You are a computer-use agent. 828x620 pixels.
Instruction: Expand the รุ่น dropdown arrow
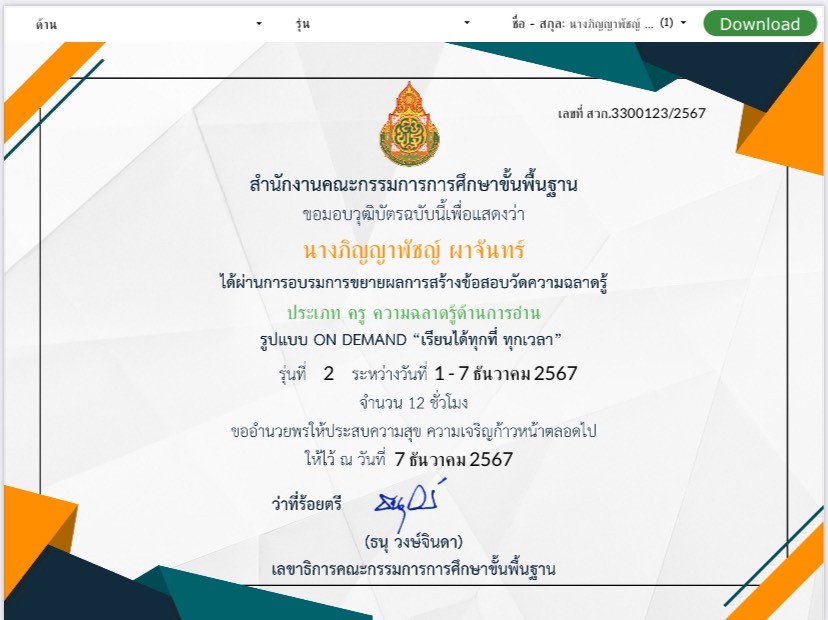pos(466,23)
